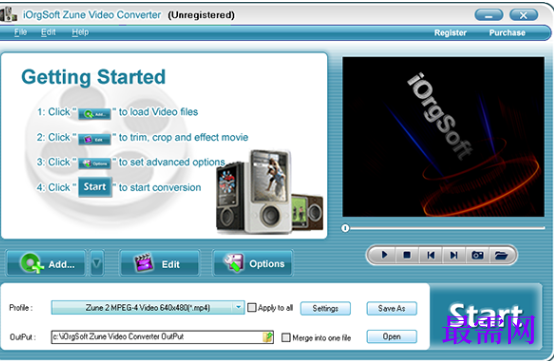Open the Edit clapperboard button

point(159,263)
